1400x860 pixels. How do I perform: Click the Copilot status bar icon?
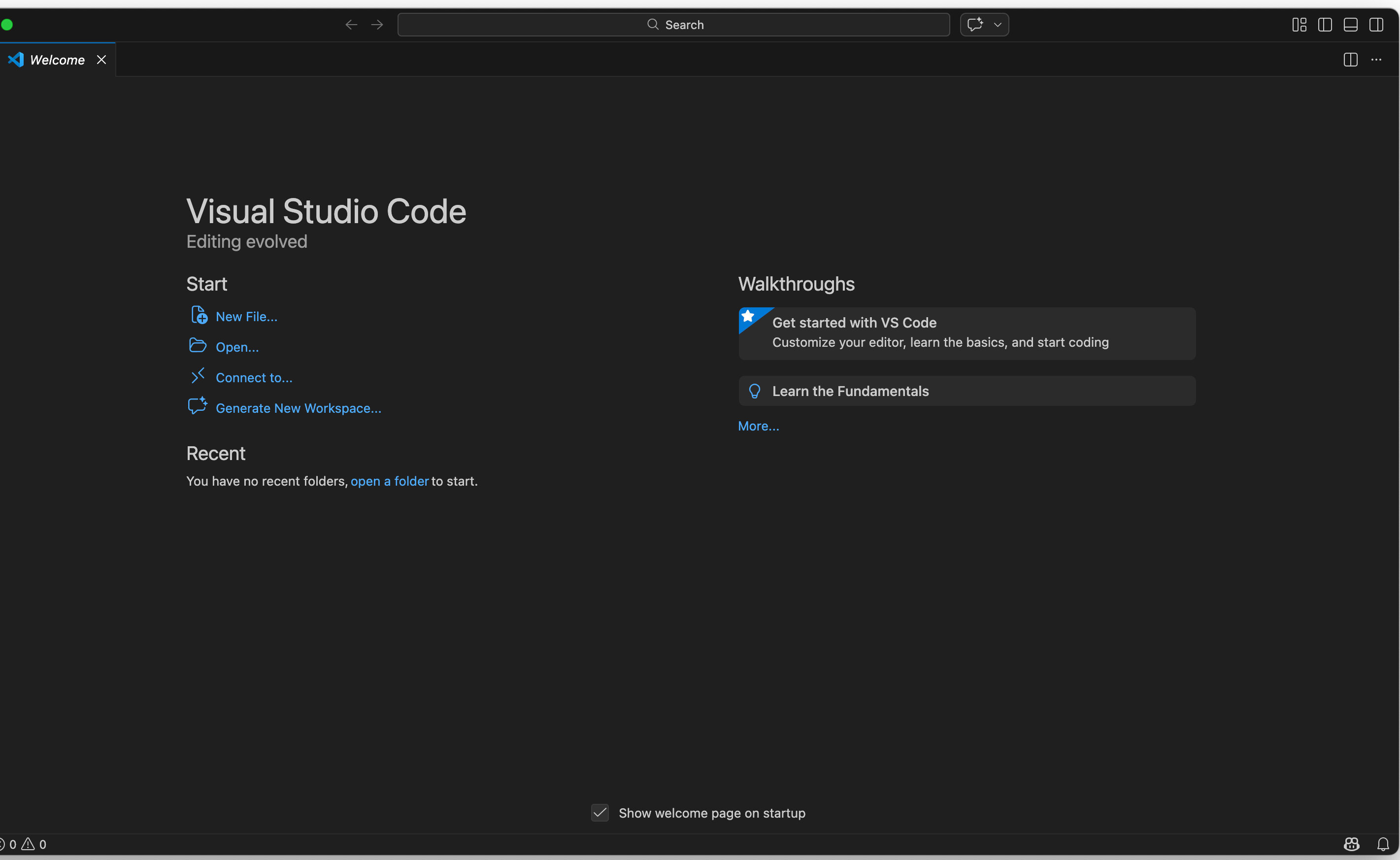(x=1351, y=844)
